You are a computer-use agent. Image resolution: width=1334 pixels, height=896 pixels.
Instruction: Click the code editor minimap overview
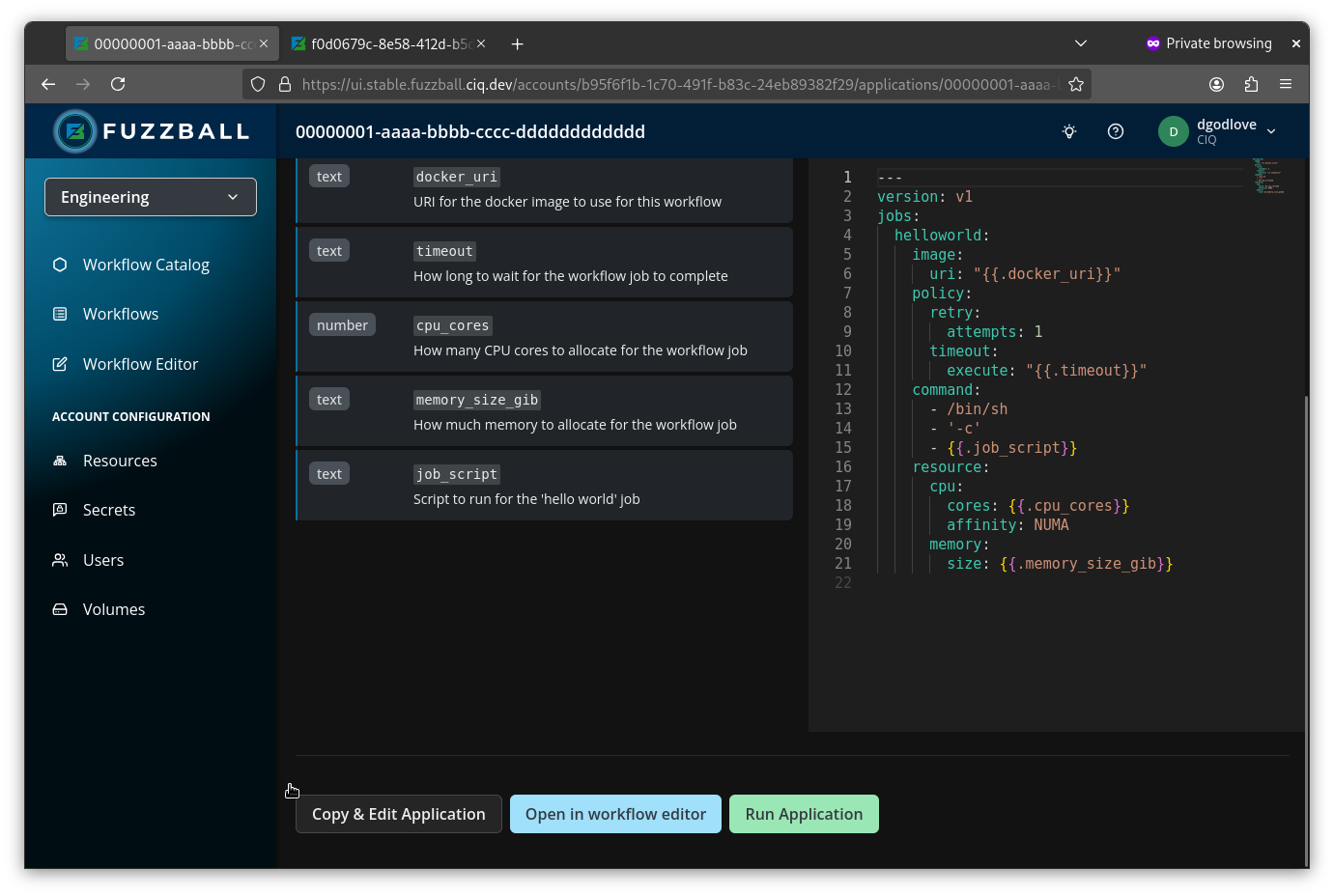pos(1266,179)
